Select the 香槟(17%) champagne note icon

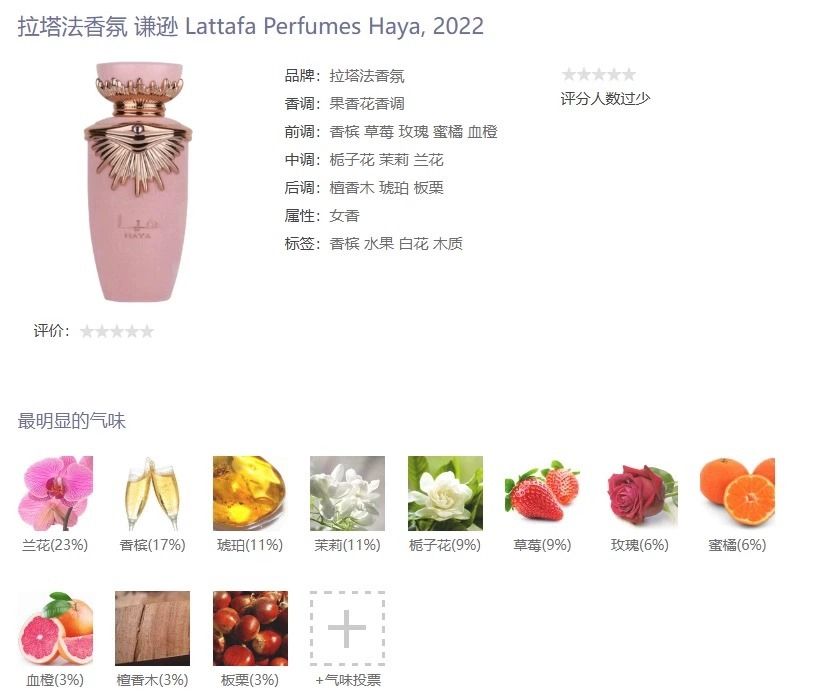pyautogui.click(x=152, y=493)
